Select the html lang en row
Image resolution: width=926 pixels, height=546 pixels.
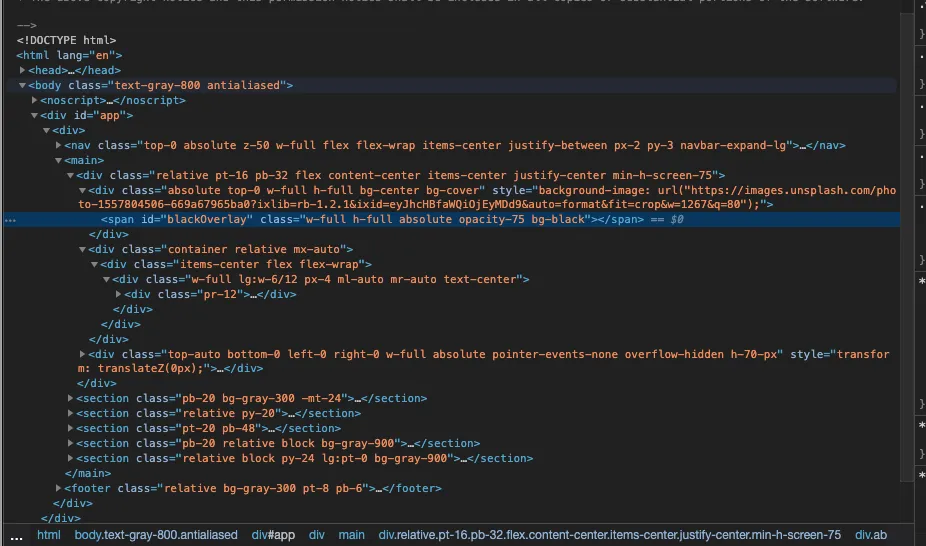click(69, 55)
